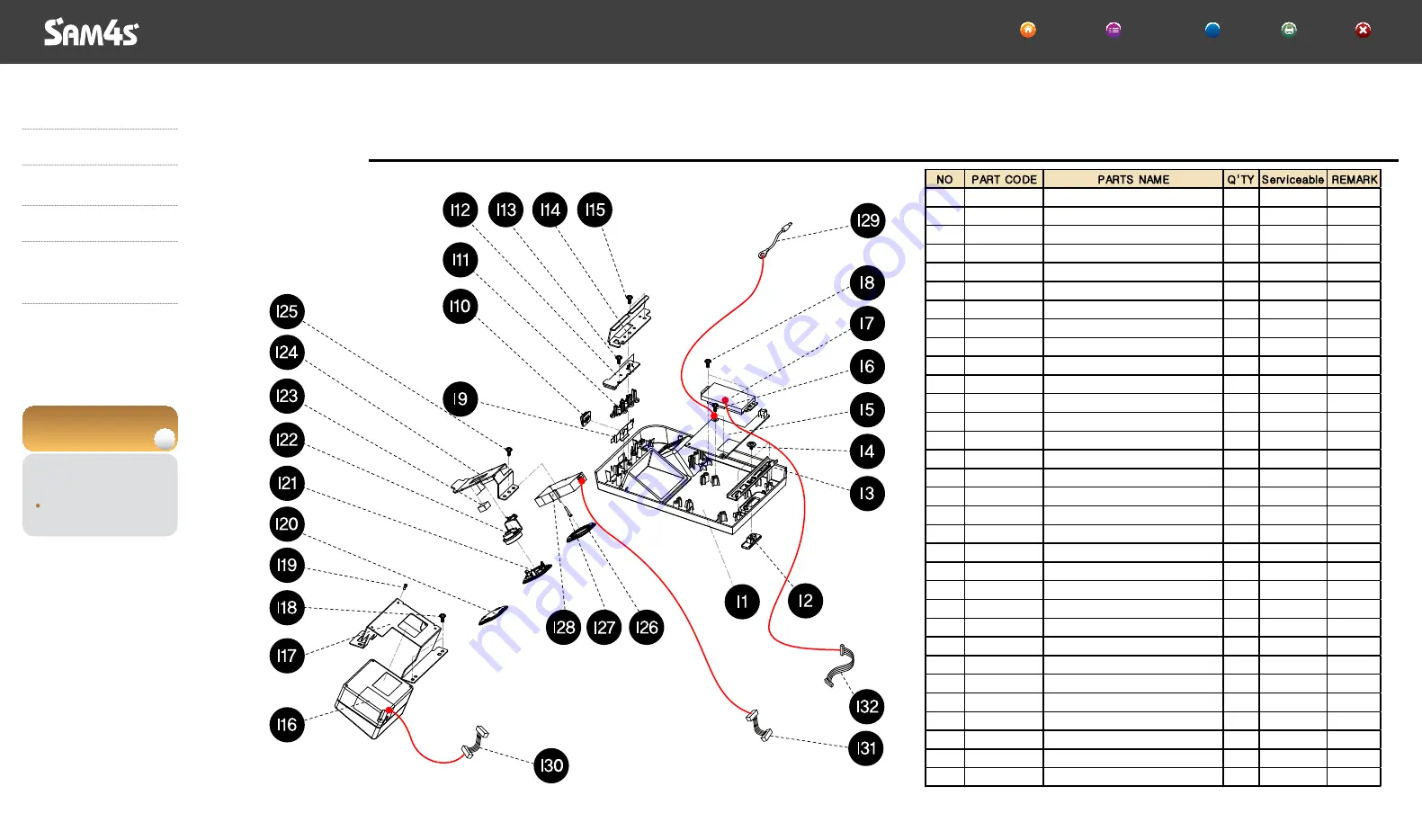Viewport: 1422px width, 840px height.
Task: Go to home via the orange house icon
Action: (1028, 30)
